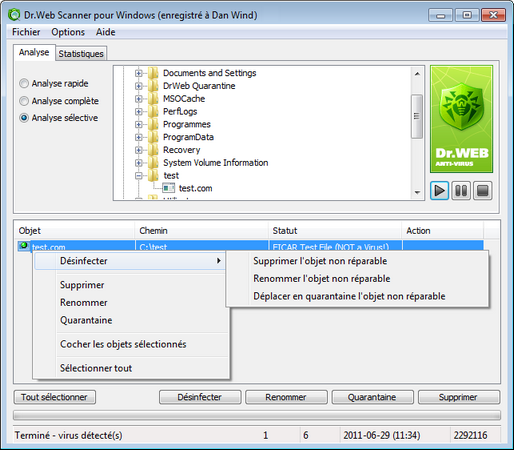
Task: Click the Programmes folder icon
Action: point(153,124)
